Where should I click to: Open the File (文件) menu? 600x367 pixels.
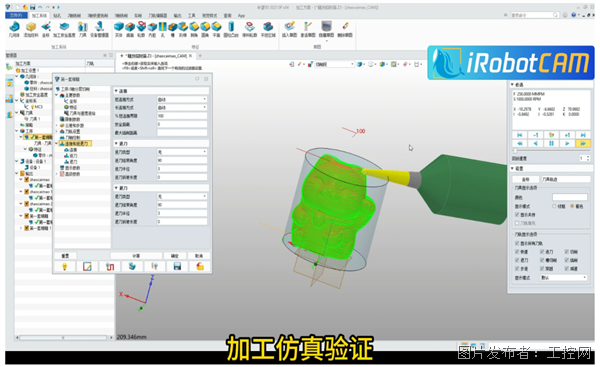tap(16, 15)
